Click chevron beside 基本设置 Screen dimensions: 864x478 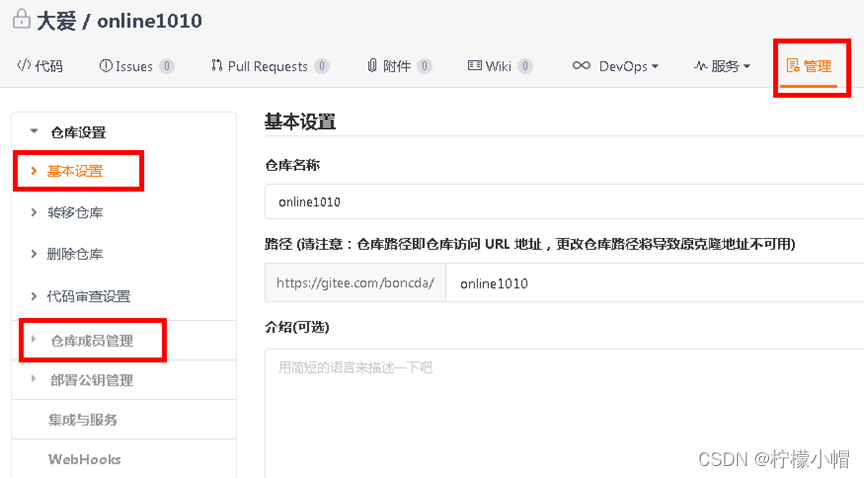tap(34, 171)
